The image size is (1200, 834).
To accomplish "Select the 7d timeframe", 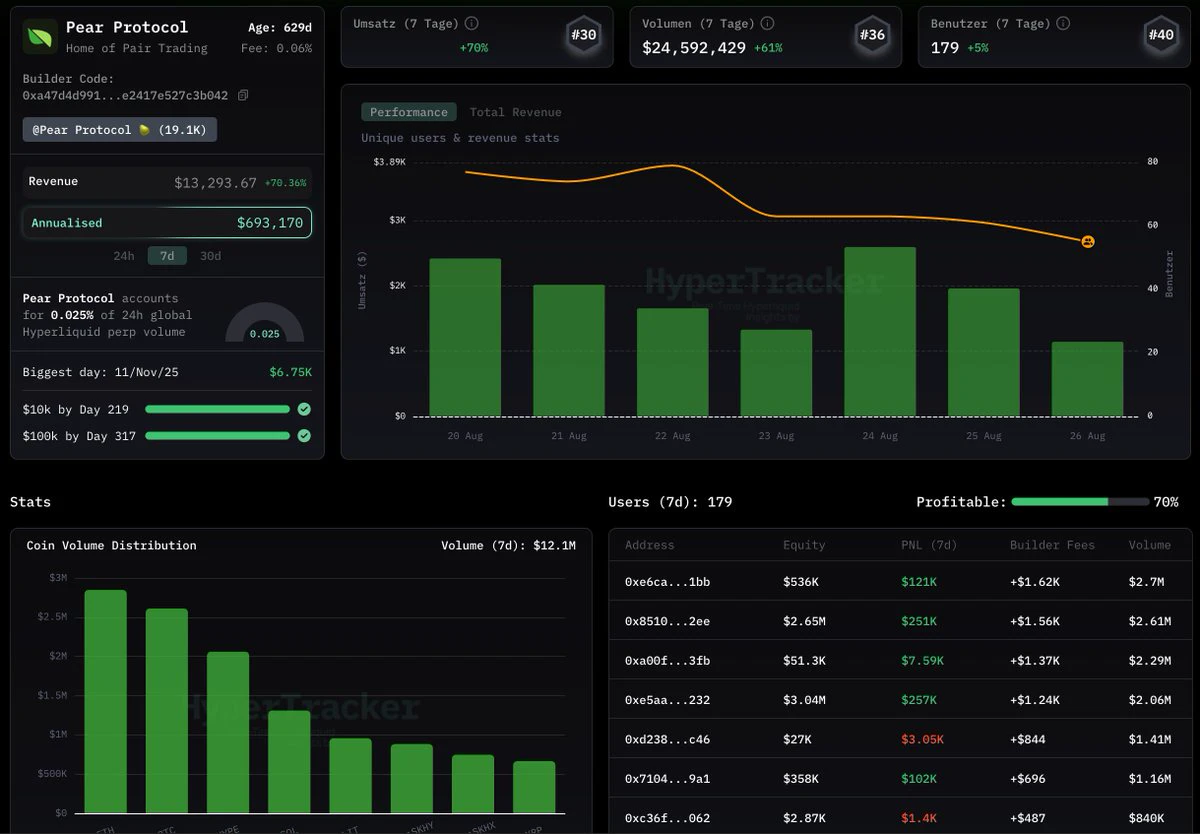I will pos(167,256).
